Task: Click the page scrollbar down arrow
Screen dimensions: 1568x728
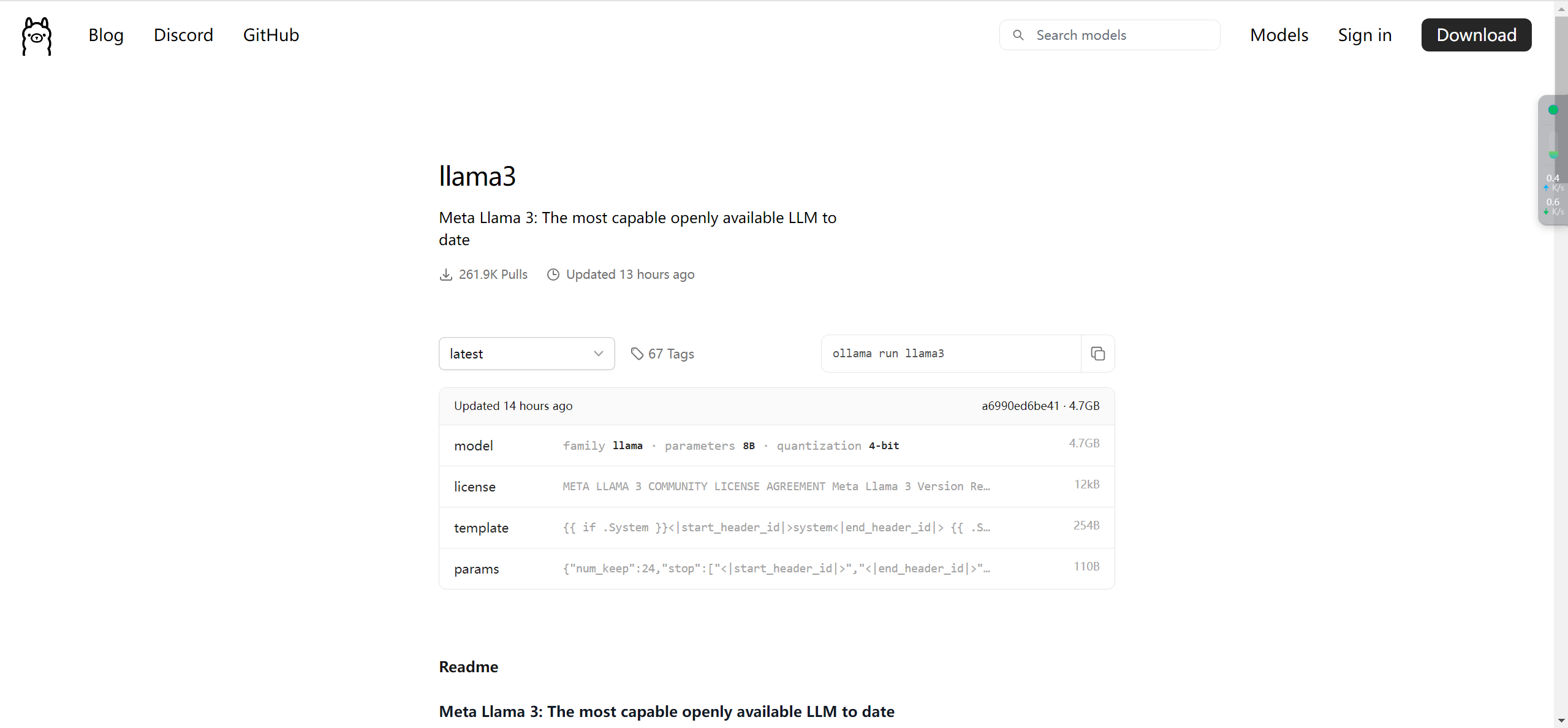Action: coord(1561,721)
